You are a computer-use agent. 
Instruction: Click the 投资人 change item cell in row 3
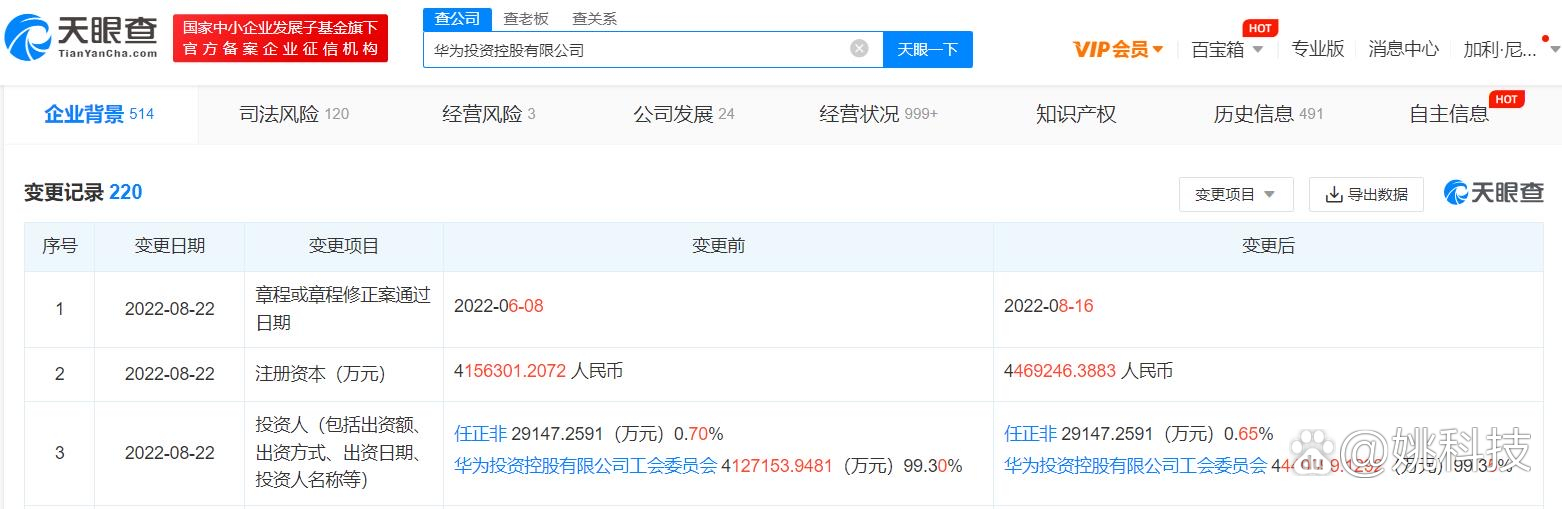pos(344,453)
